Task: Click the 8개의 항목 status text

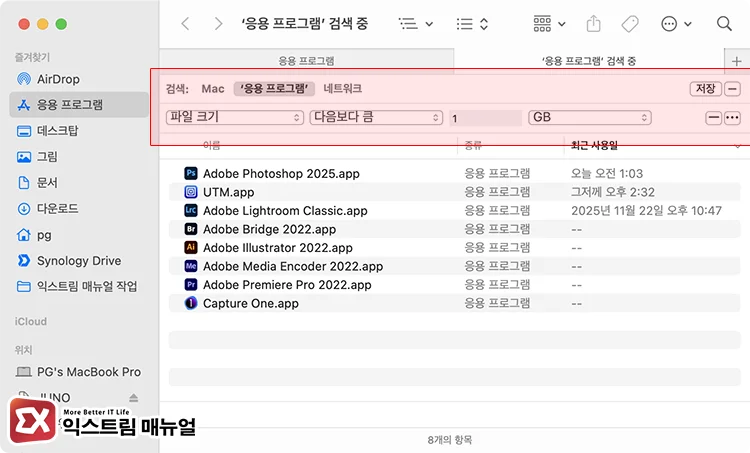Action: 450,440
